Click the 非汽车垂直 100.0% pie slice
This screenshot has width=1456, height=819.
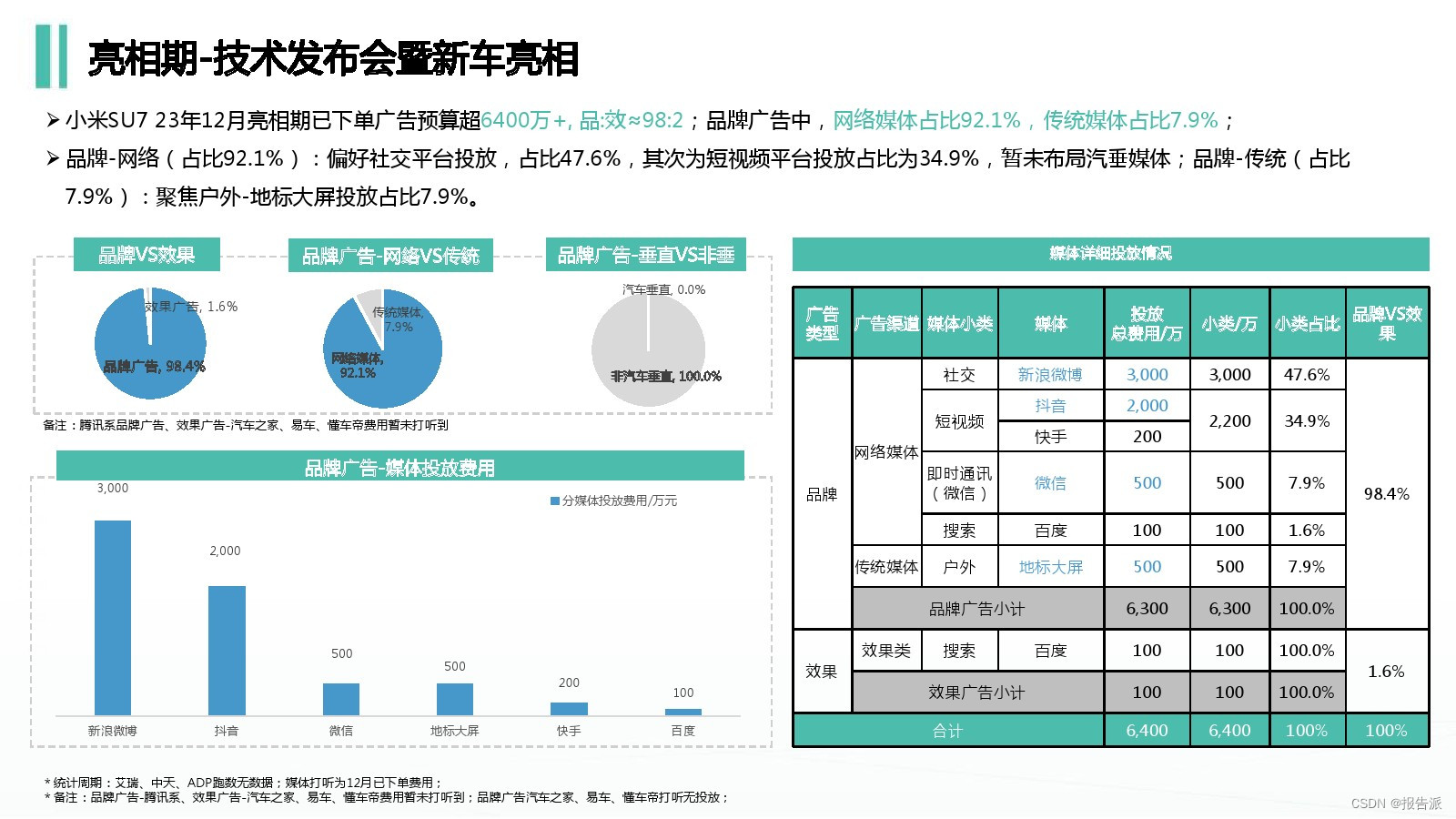(649, 349)
